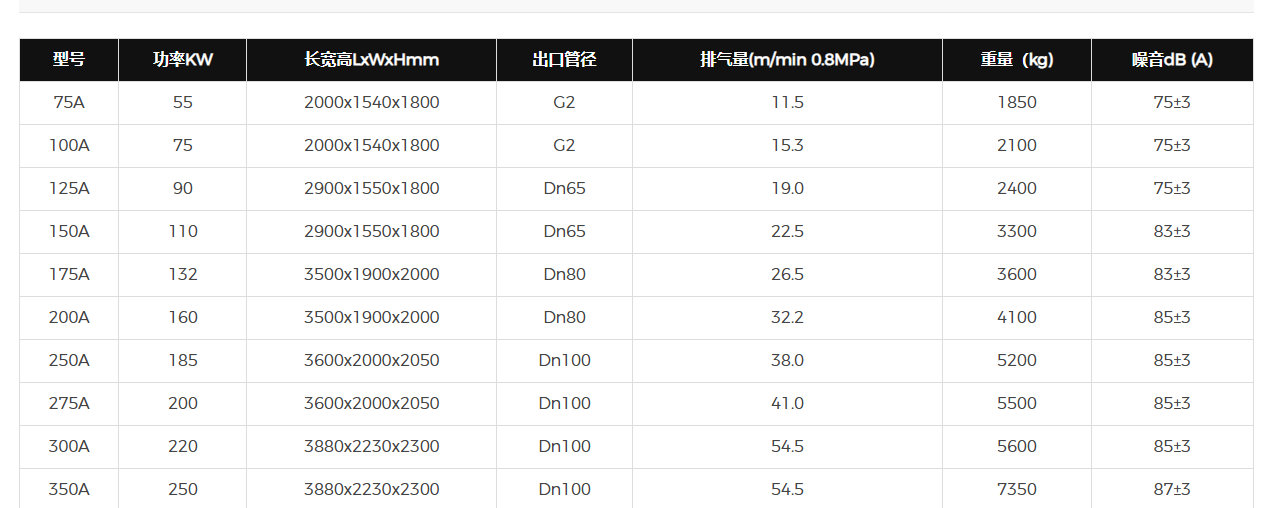Click the dimensions cell in the 300A row

pyautogui.click(x=371, y=447)
